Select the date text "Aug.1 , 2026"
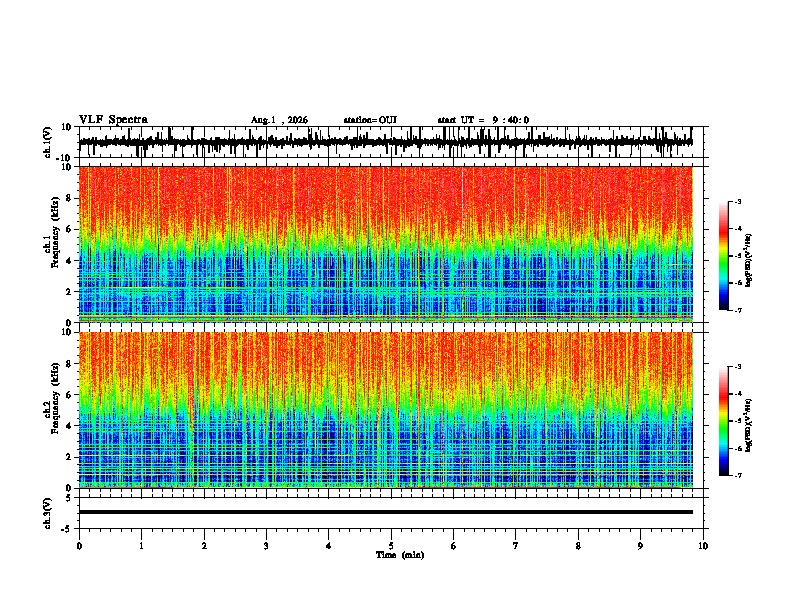This screenshot has width=792, height=612. point(279,120)
